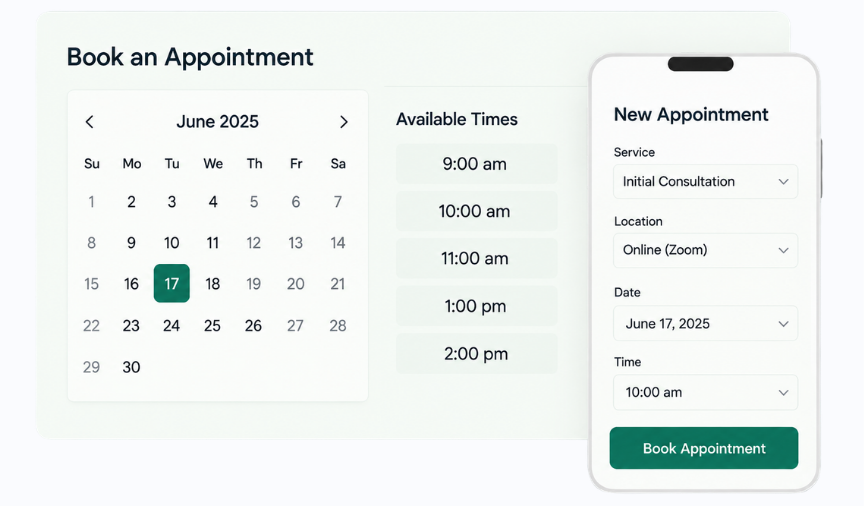Select the 2:00 pm available time
This screenshot has height=506, width=864.
[x=477, y=353]
